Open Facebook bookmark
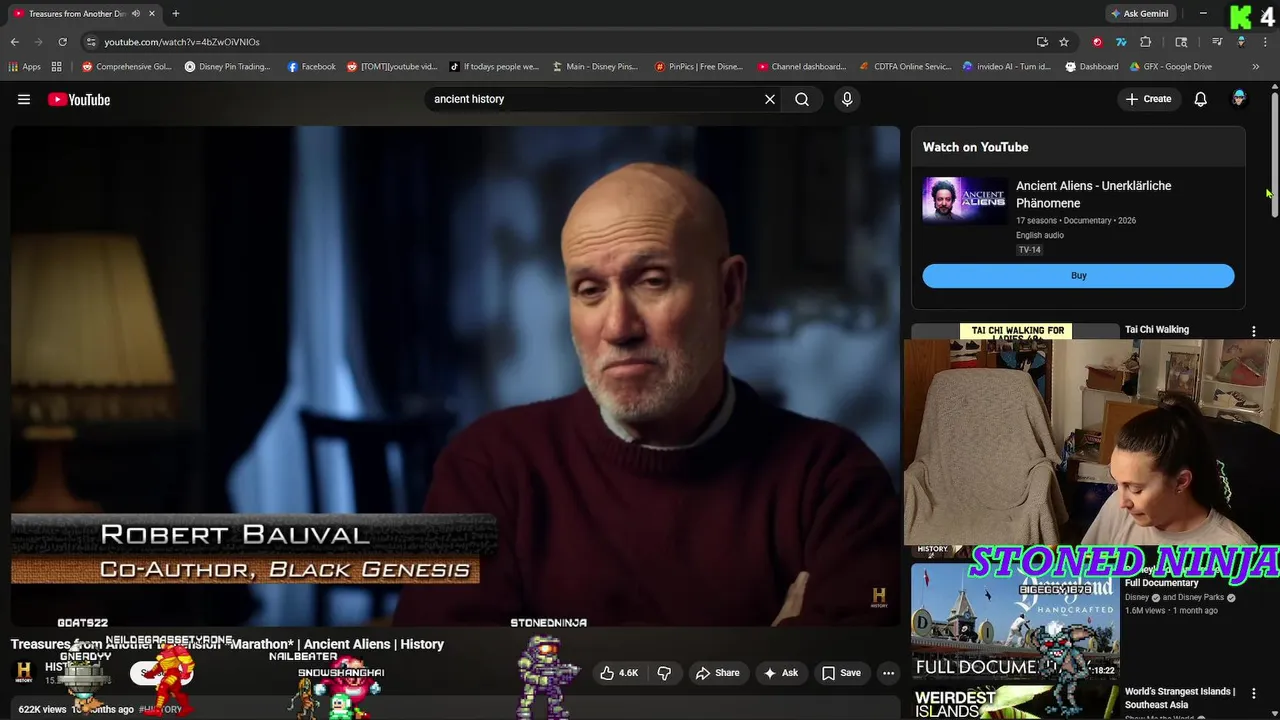This screenshot has width=1280, height=720. (x=312, y=67)
